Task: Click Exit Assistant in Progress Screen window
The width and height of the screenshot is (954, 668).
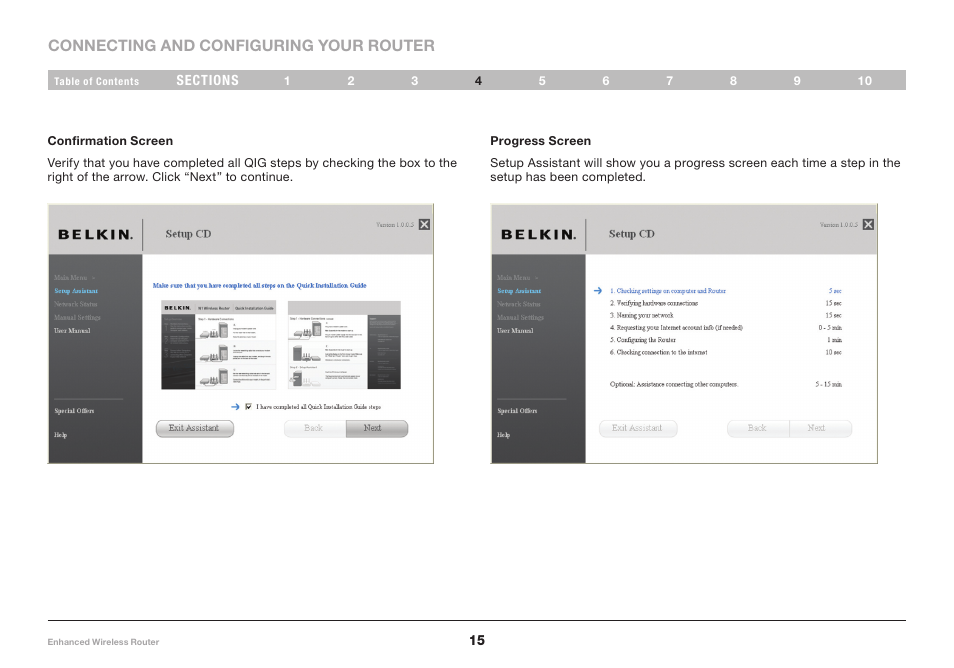Action: tap(638, 428)
